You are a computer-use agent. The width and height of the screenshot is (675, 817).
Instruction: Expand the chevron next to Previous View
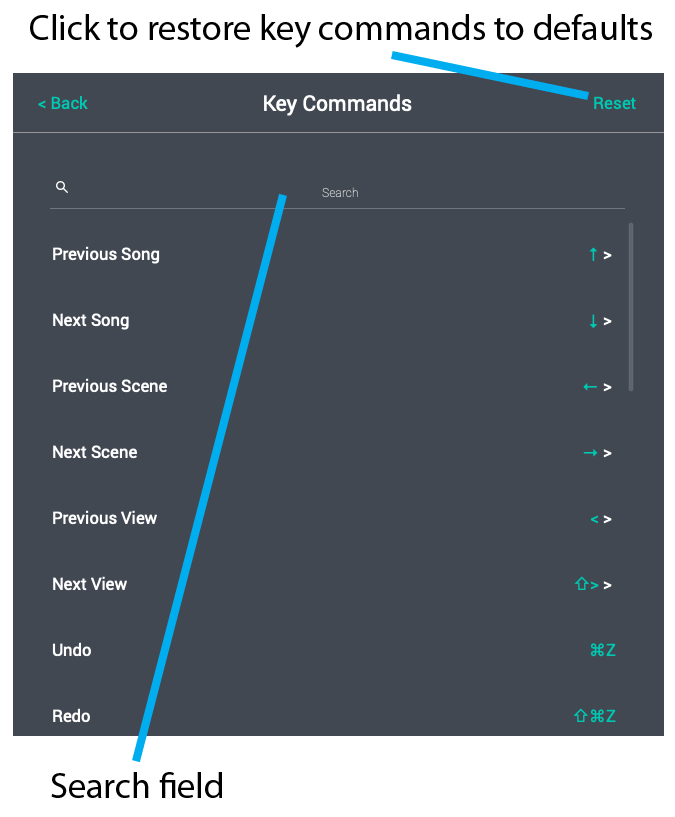tap(609, 519)
